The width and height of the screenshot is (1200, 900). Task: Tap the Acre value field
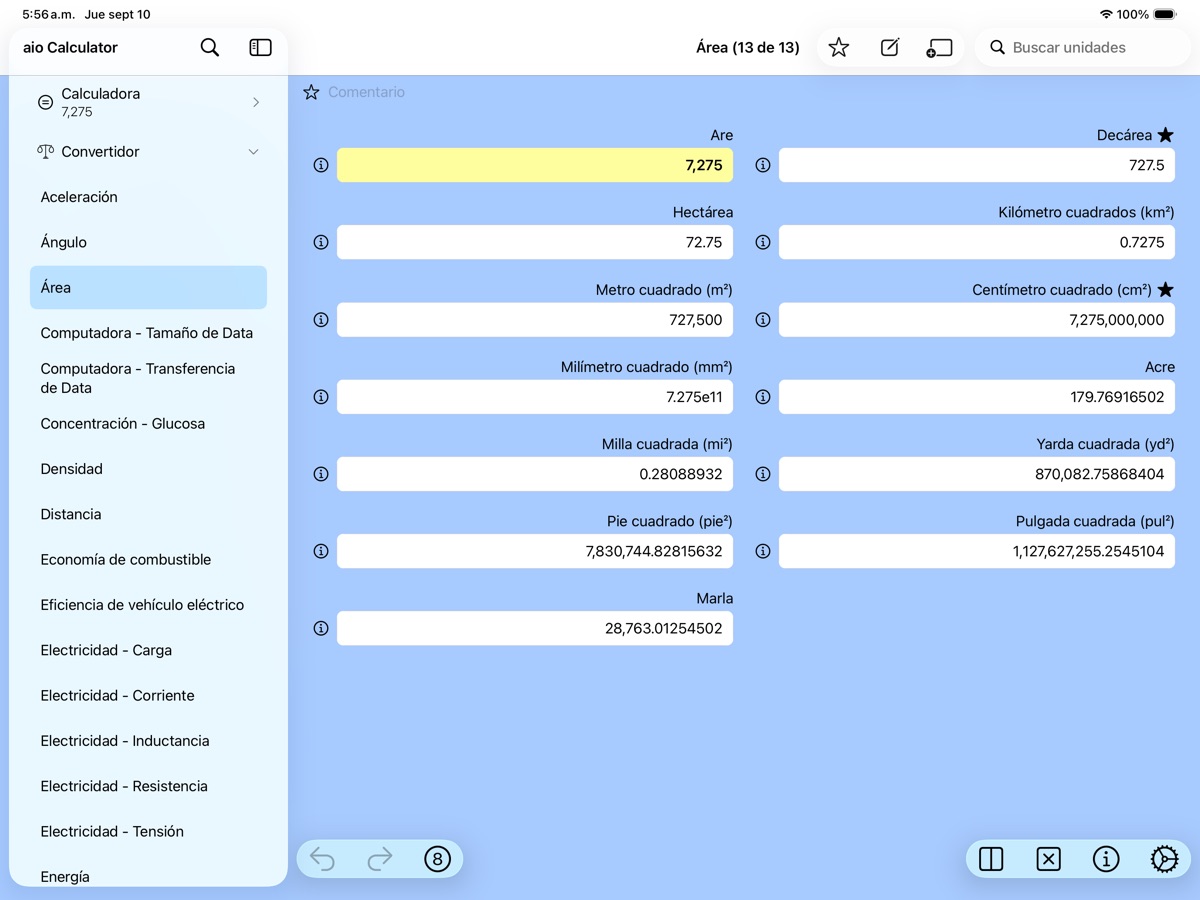click(x=977, y=397)
